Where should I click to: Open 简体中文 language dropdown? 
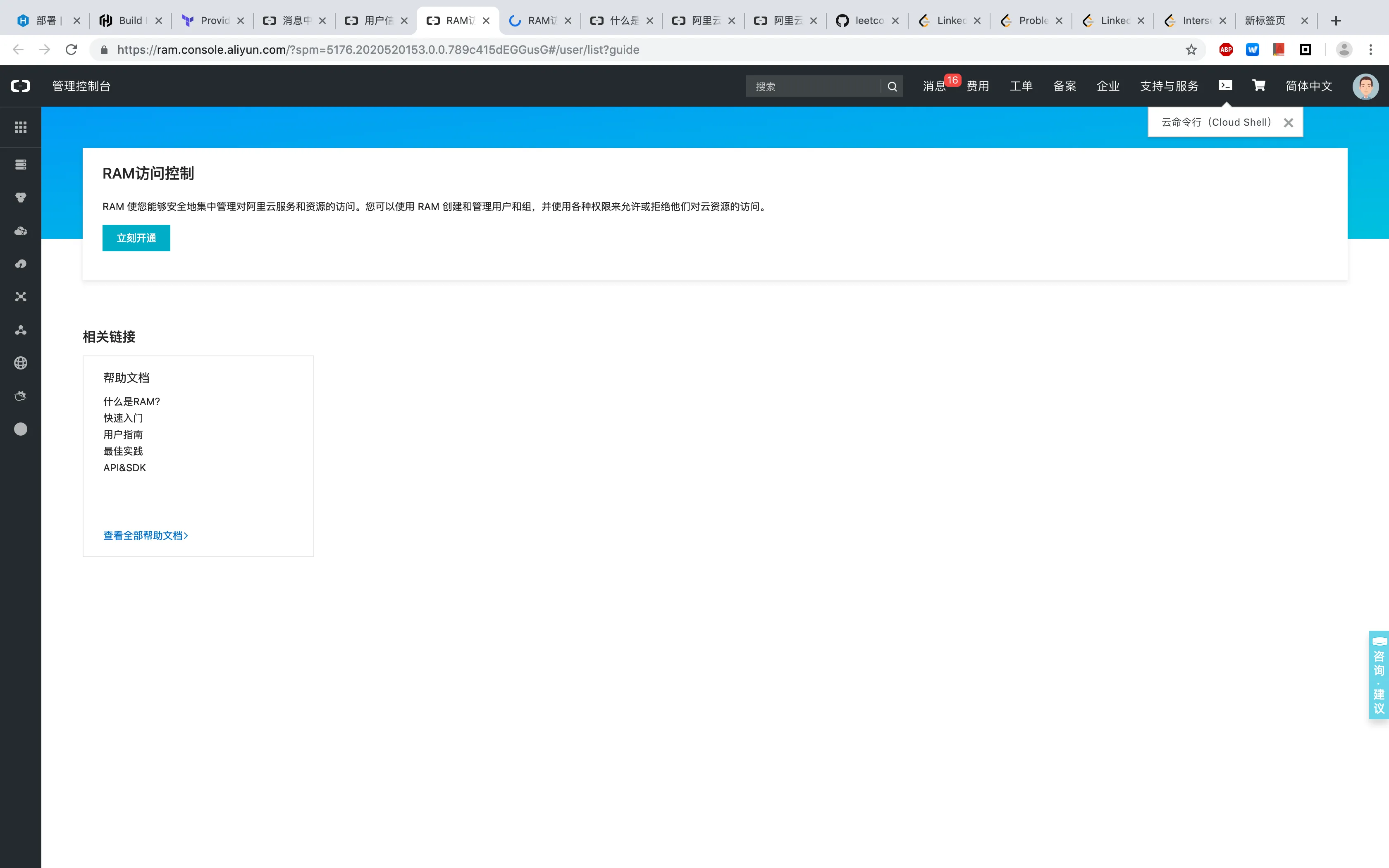[1309, 86]
